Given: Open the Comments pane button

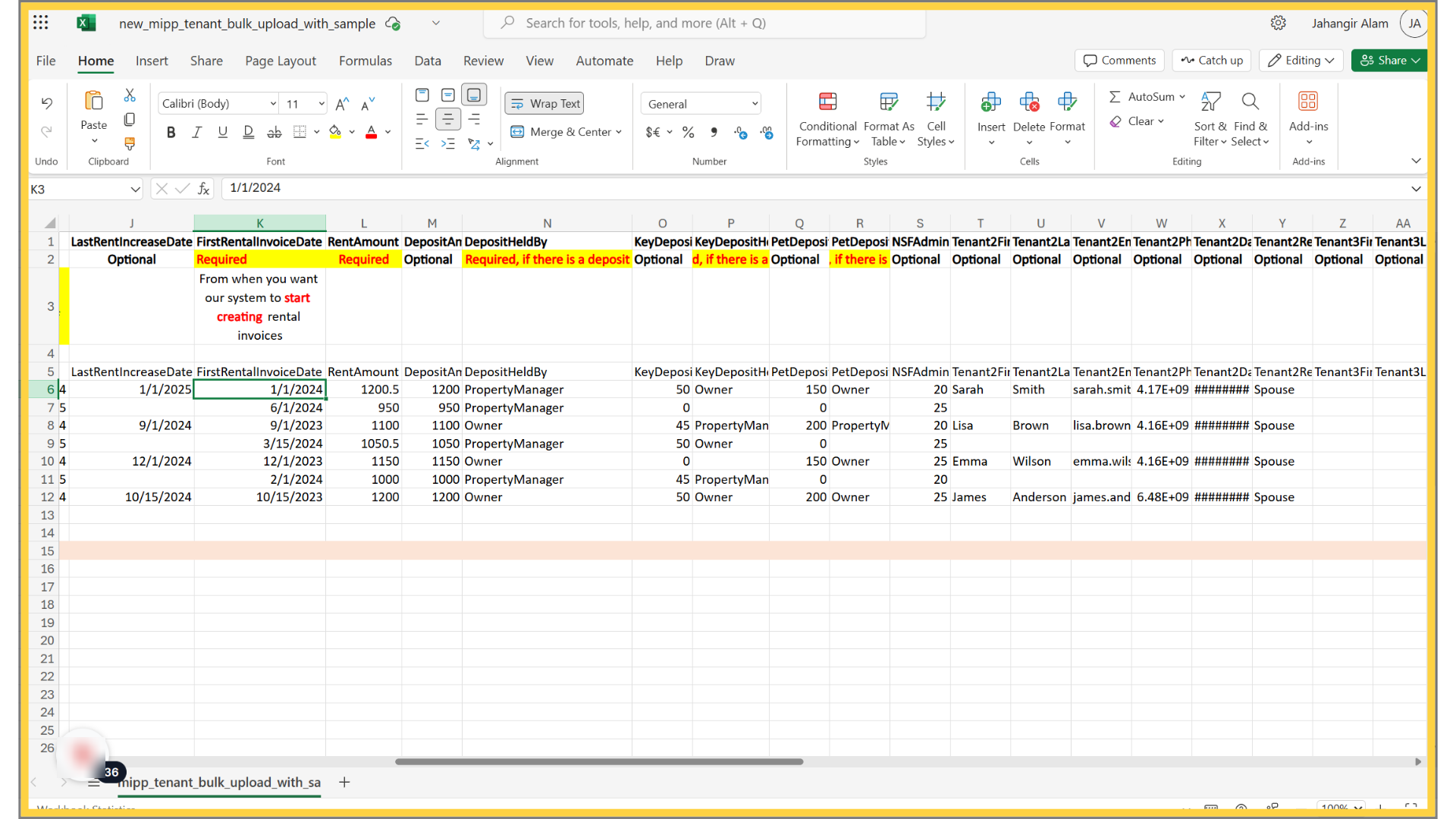Looking at the screenshot, I should (1119, 61).
